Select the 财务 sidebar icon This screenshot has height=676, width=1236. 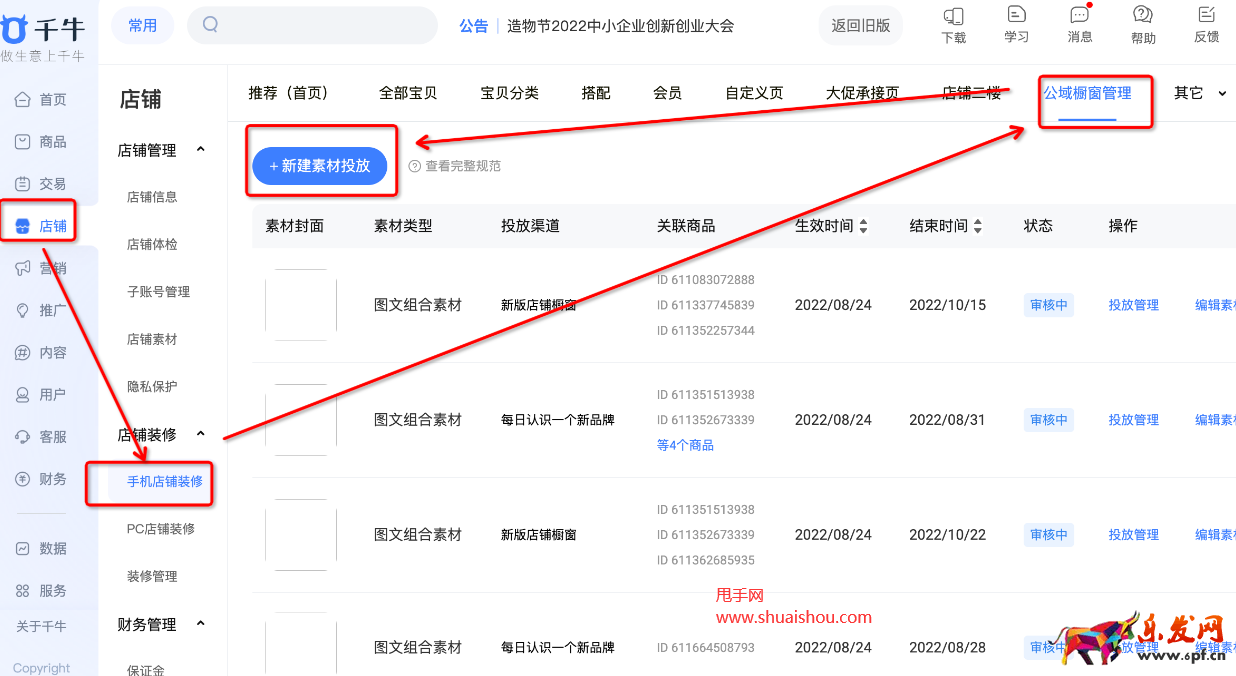pos(38,478)
